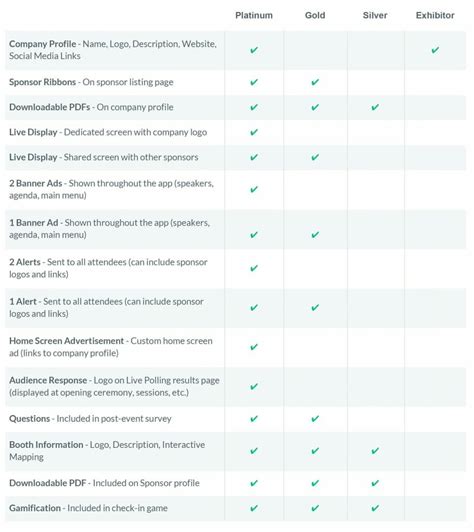
Task: Select the Gold column header
Action: tap(315, 15)
